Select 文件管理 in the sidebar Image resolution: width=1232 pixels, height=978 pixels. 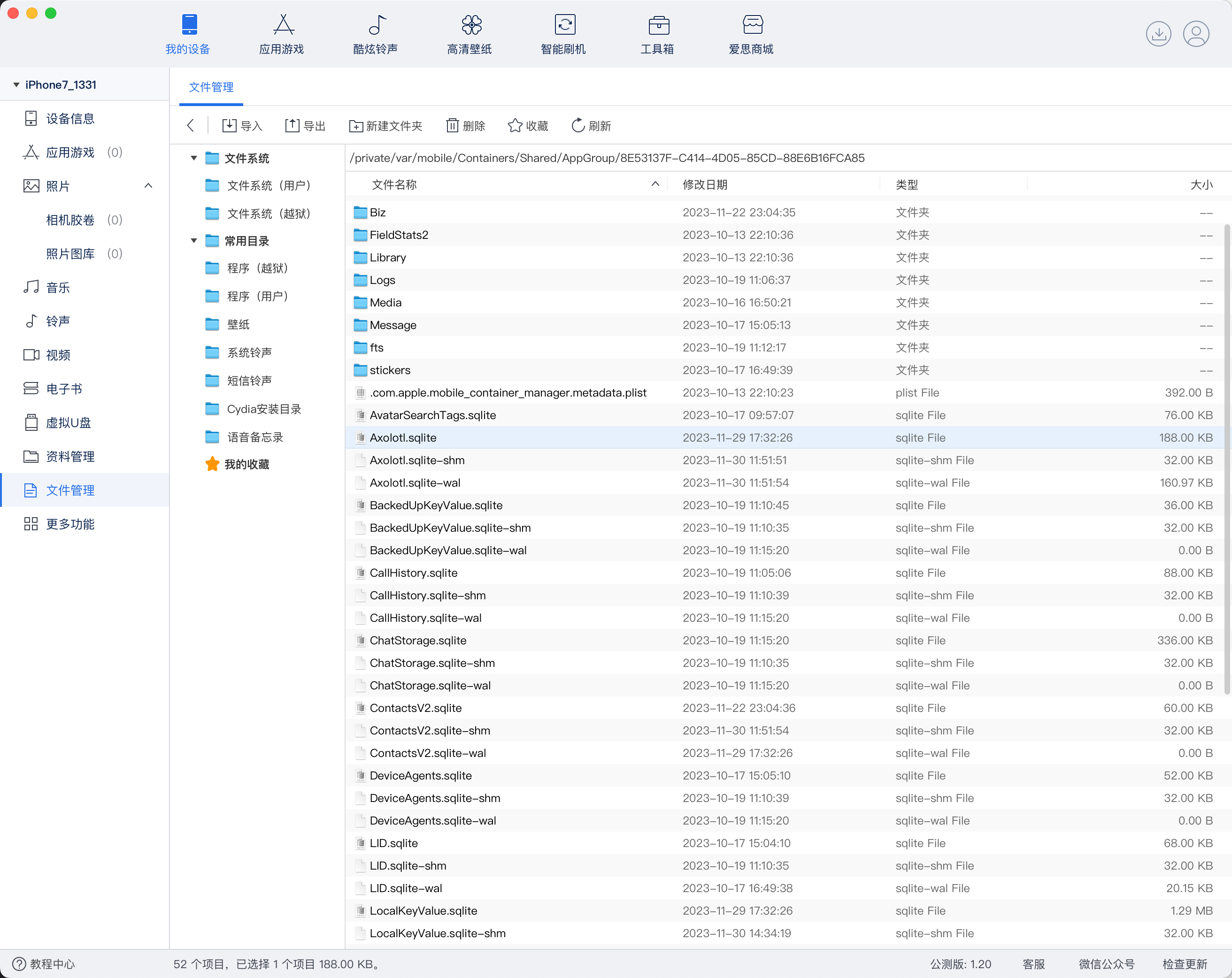85,490
